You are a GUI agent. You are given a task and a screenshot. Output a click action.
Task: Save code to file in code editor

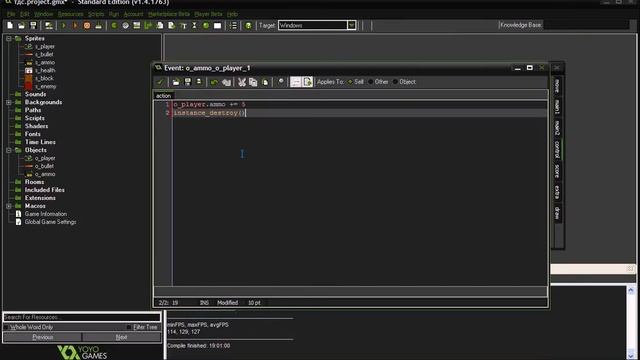(188, 82)
